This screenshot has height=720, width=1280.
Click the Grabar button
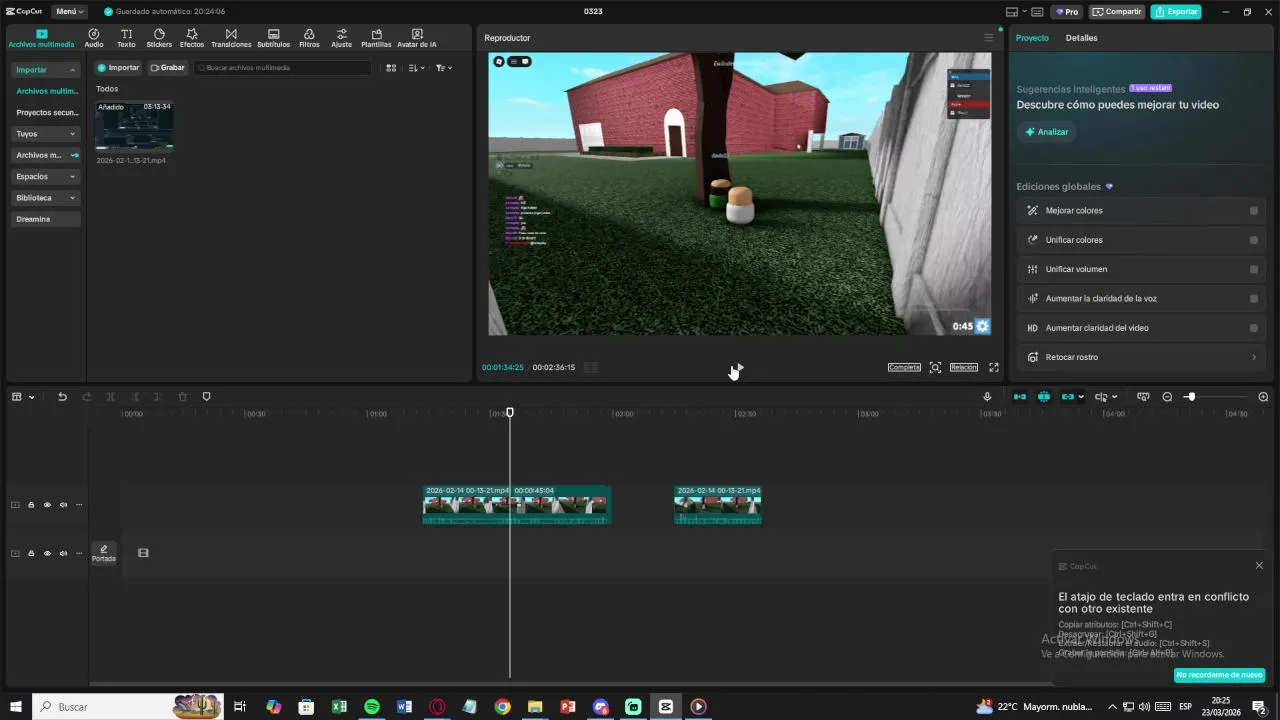167,68
